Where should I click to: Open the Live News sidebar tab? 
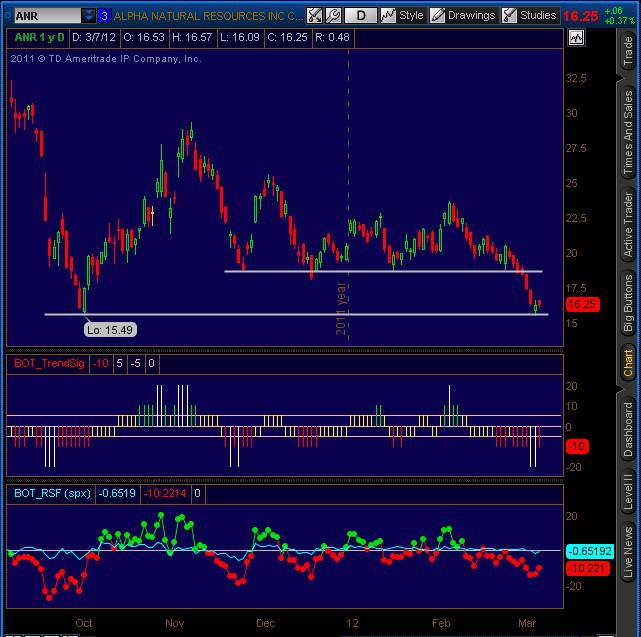pyautogui.click(x=628, y=552)
